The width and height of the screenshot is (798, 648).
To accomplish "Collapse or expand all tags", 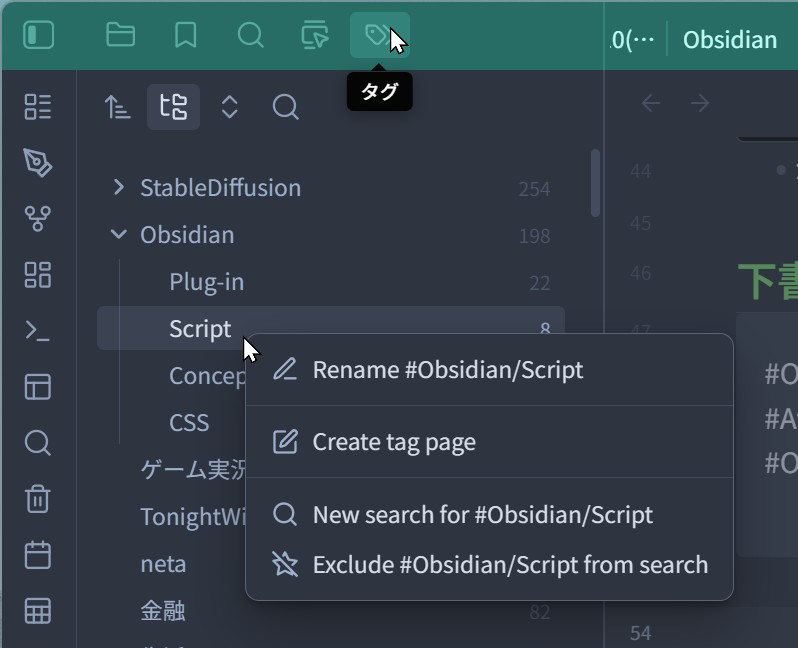I will pos(230,107).
